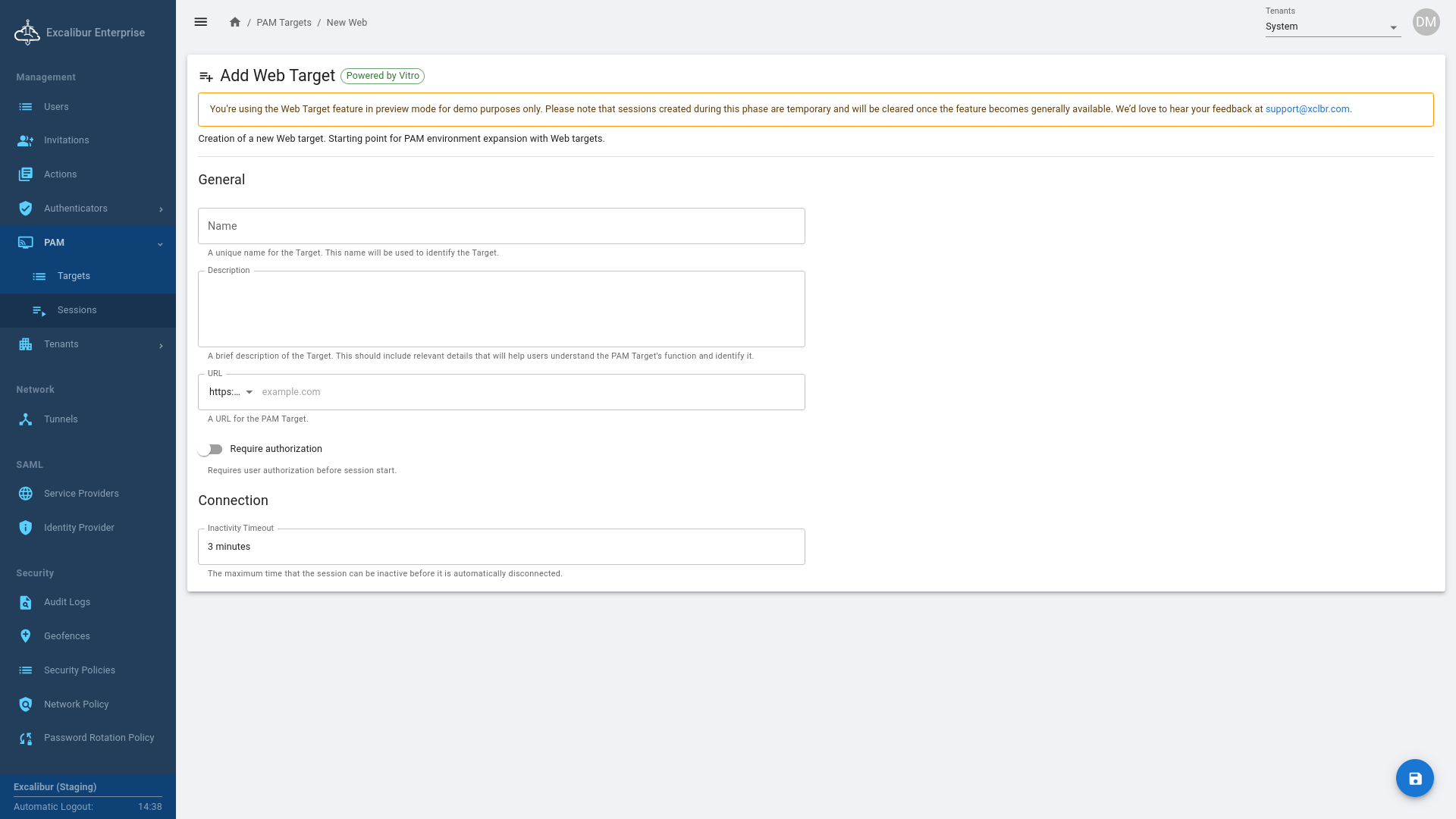Click PAM Targets breadcrumb link
The height and width of the screenshot is (819, 1456).
(284, 23)
